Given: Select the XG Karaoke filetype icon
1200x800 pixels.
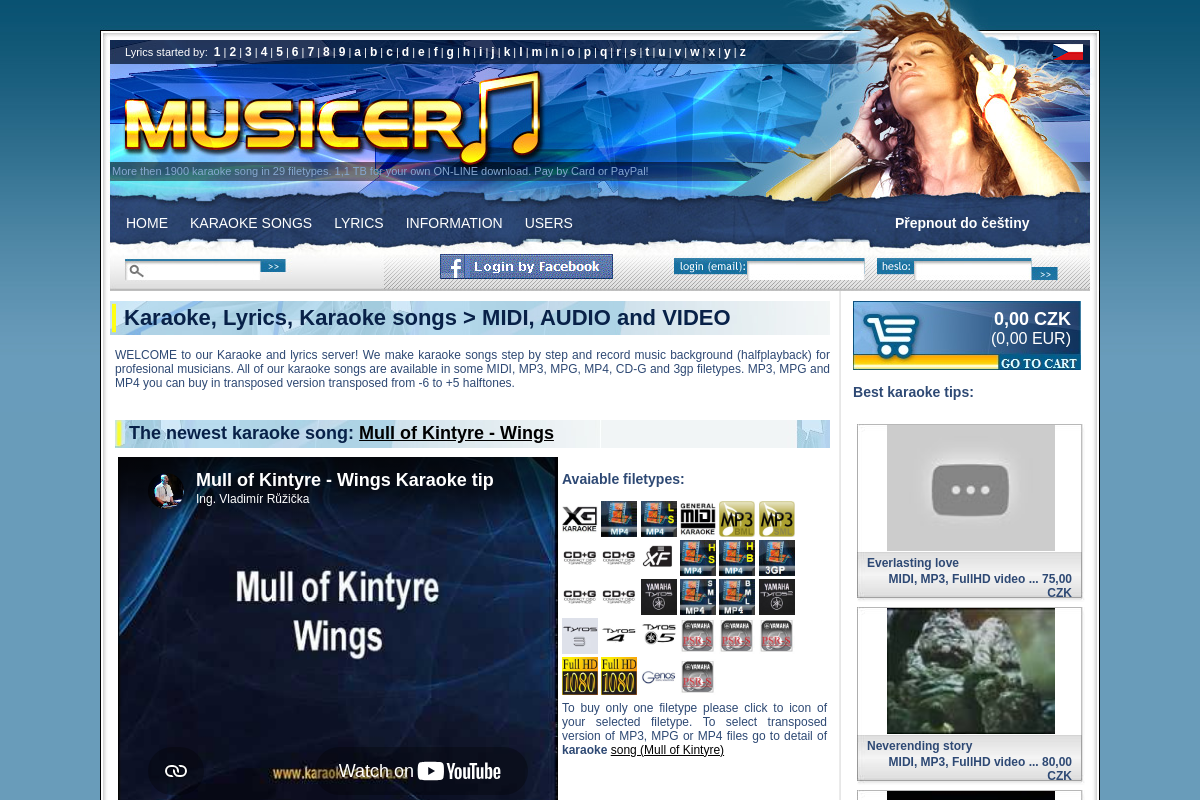Looking at the screenshot, I should (579, 519).
